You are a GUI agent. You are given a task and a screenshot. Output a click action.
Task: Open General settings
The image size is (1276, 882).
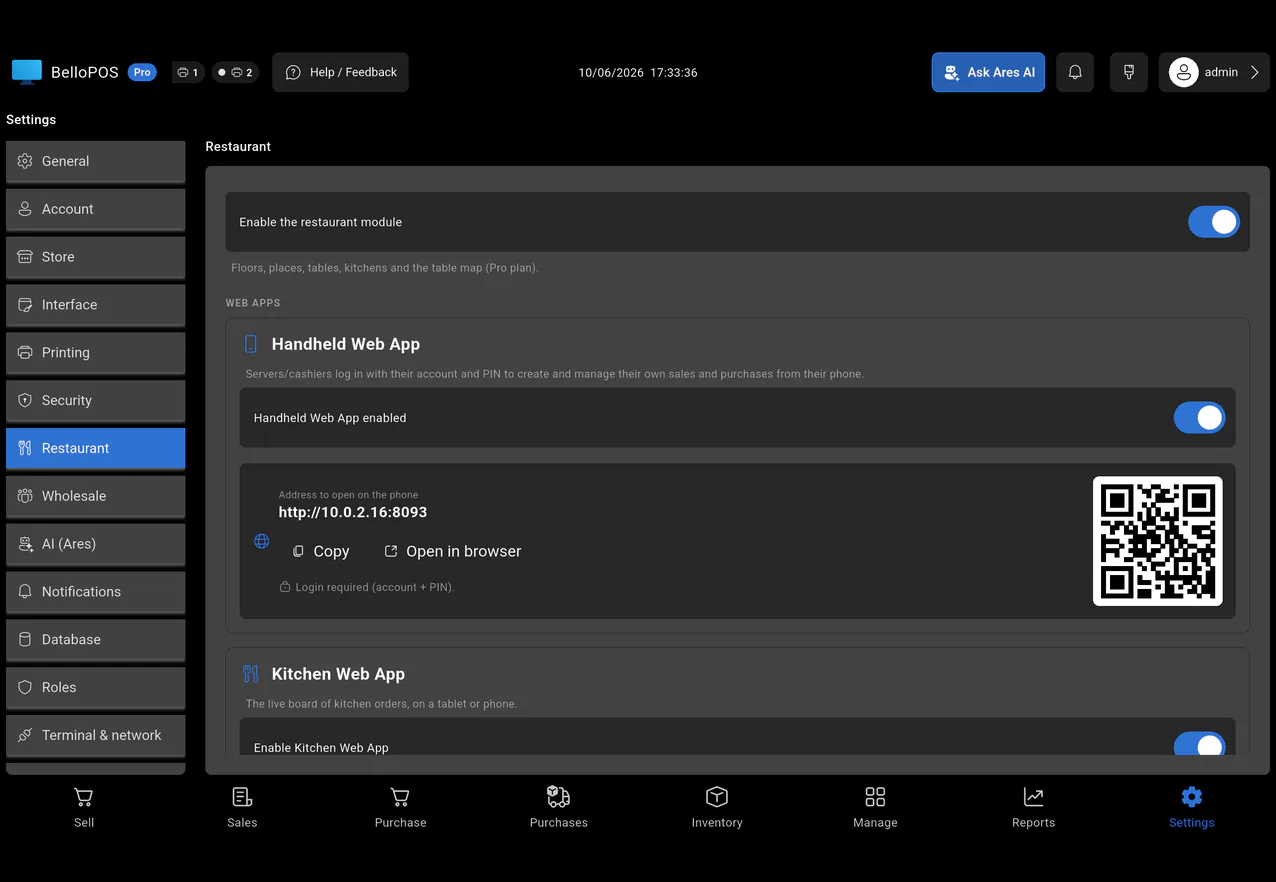point(95,161)
